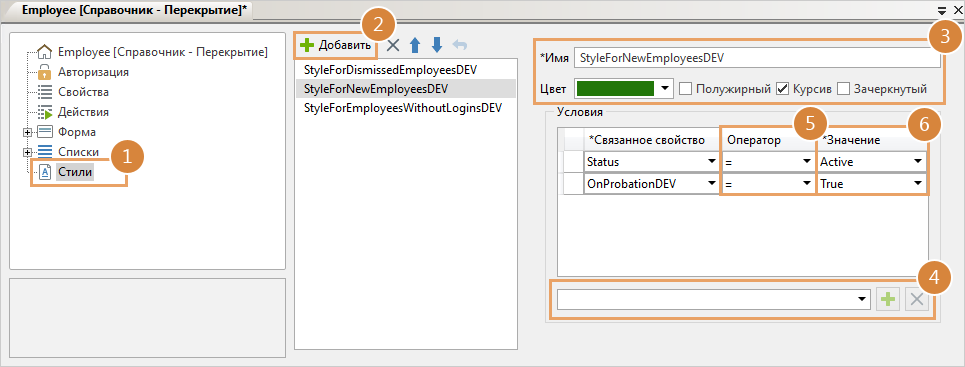This screenshot has width=965, height=367.
Task: Select Действия node in tree
Action: coord(83,113)
